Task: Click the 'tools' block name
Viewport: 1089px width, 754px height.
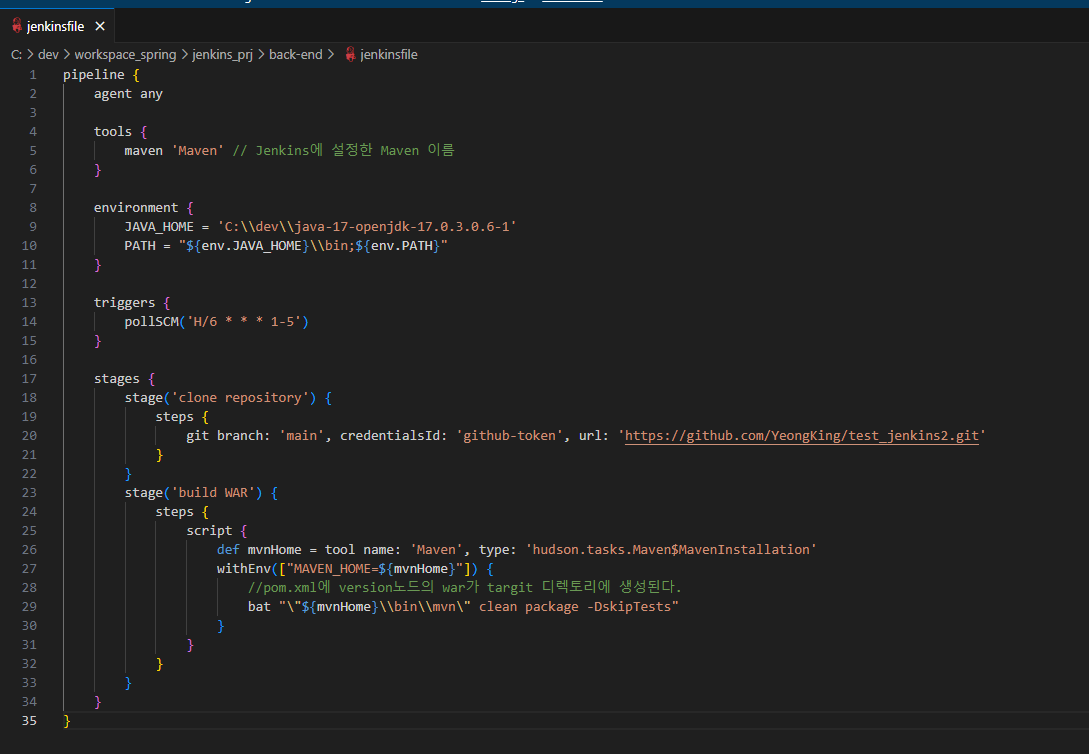Action: pos(113,131)
